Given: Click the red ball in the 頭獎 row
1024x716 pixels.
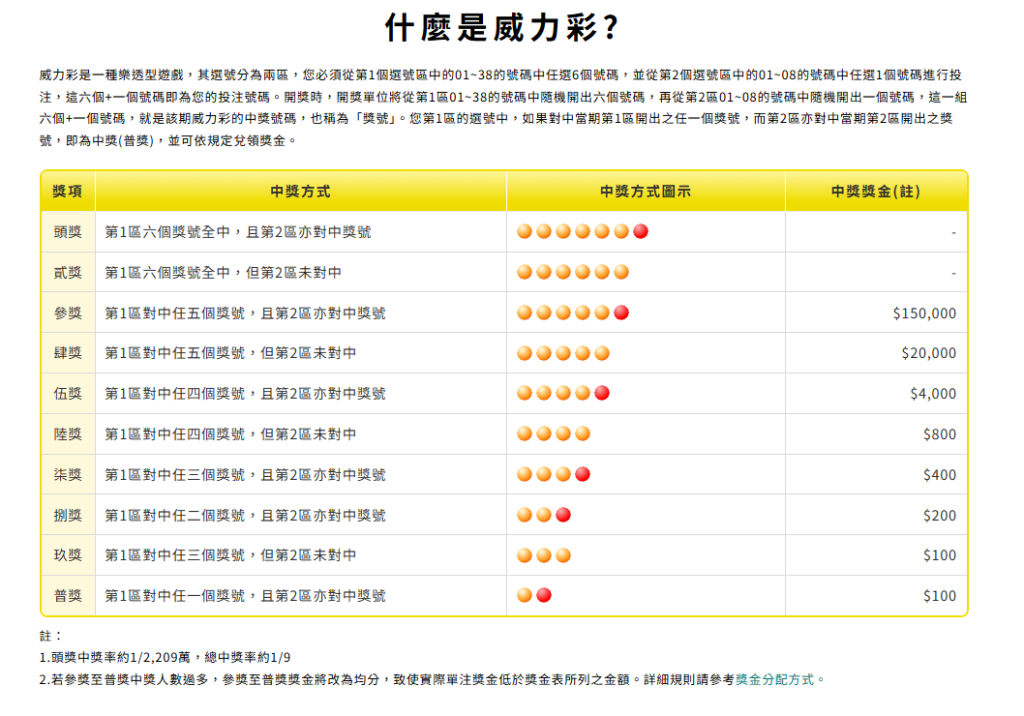Looking at the screenshot, I should 641,232.
